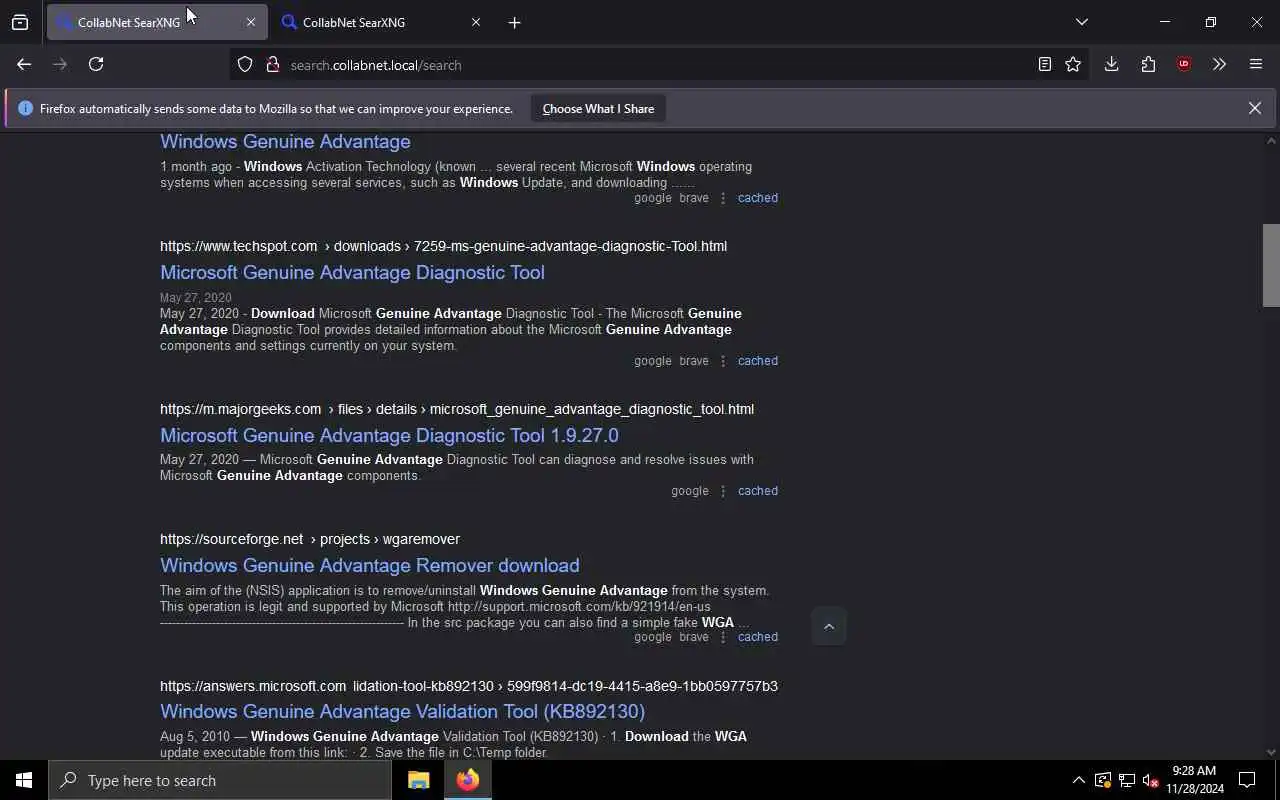
Task: Click the Type here to search box
Action: (220, 780)
